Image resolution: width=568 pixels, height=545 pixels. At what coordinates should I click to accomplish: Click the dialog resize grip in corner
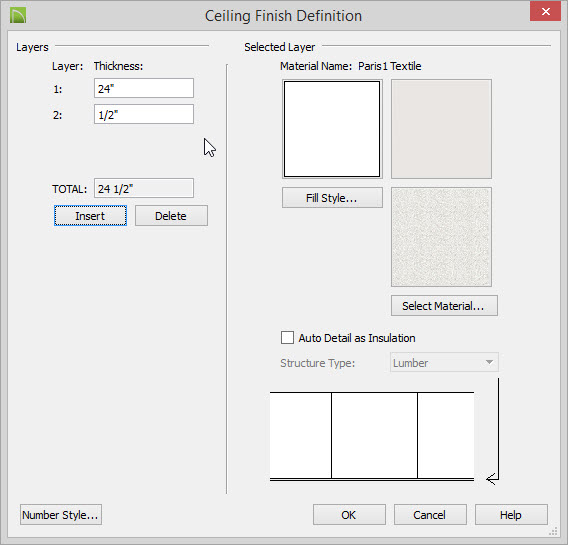click(x=554, y=531)
